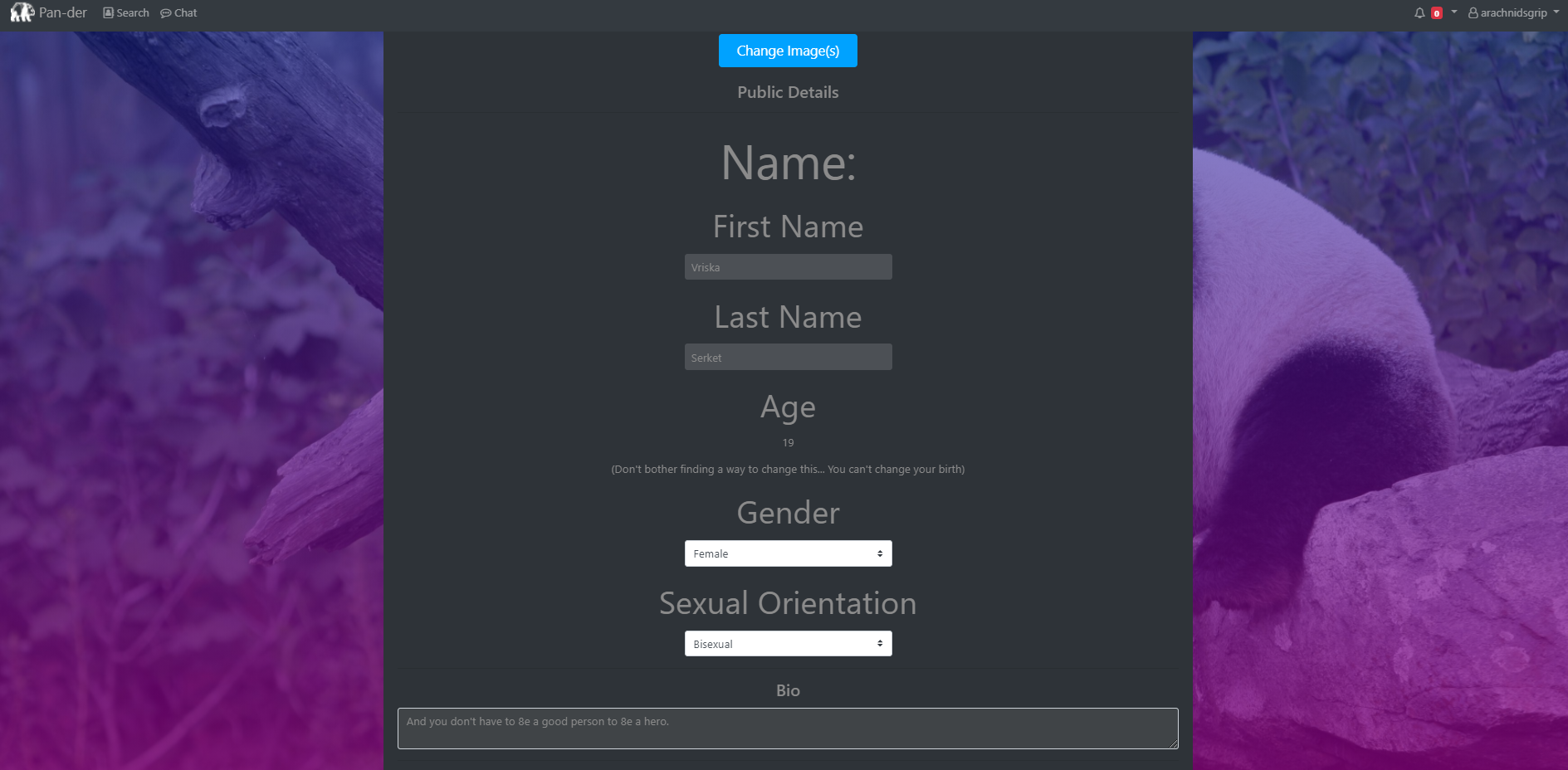This screenshot has width=1568, height=770.
Task: Click the Public Details heading
Action: point(788,92)
